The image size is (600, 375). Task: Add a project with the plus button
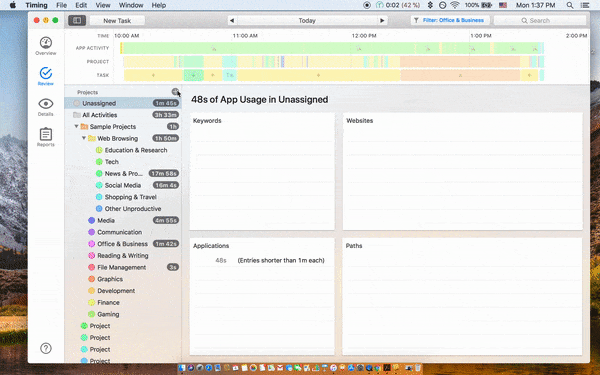[x=175, y=91]
